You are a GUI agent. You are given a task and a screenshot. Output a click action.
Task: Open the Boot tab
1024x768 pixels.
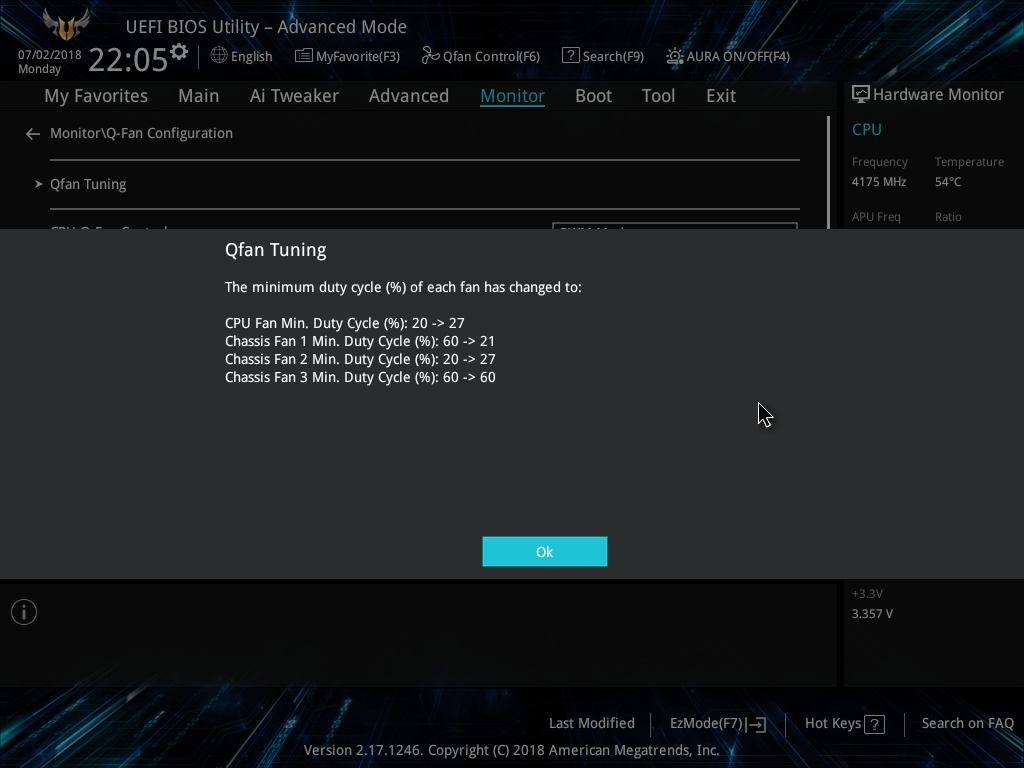pyautogui.click(x=594, y=96)
